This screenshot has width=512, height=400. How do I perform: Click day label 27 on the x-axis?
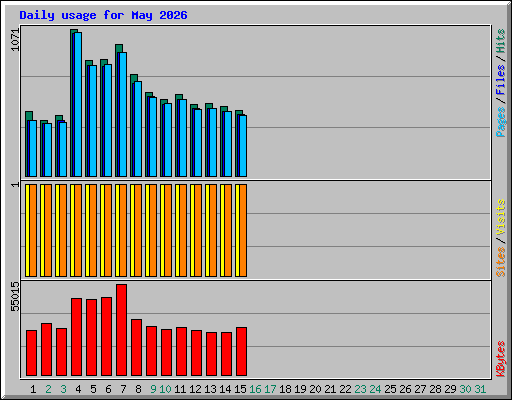(420, 389)
